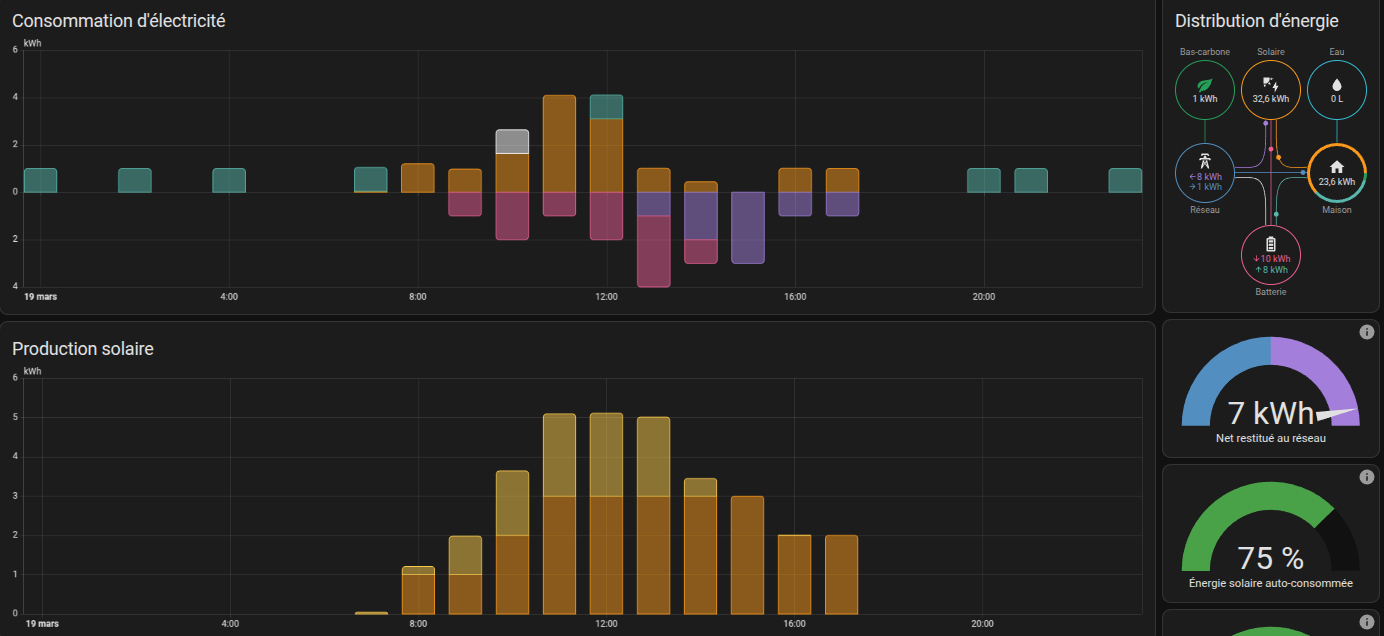Click the Consommation d'électricité card title
The image size is (1384, 636).
118,20
